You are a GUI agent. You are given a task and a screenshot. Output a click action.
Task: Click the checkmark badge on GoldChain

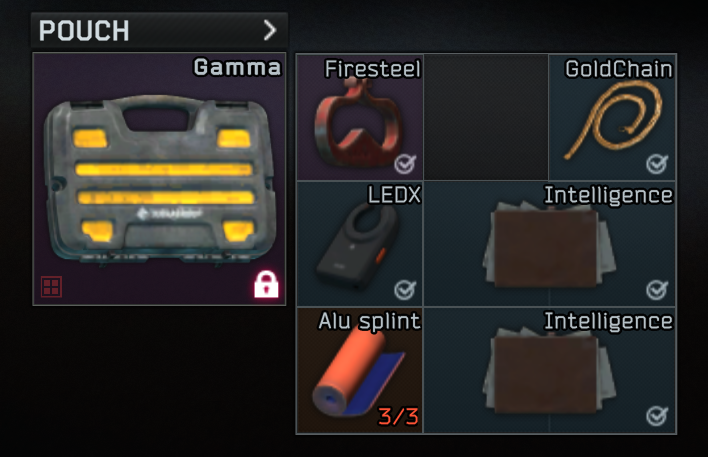pyautogui.click(x=657, y=163)
